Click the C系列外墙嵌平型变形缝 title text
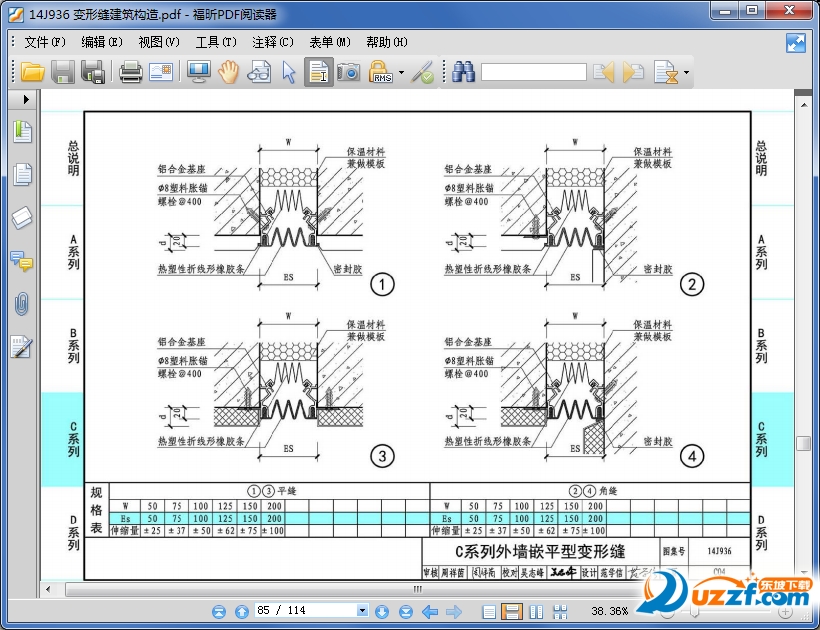Viewport: 820px width, 630px height. (x=540, y=552)
